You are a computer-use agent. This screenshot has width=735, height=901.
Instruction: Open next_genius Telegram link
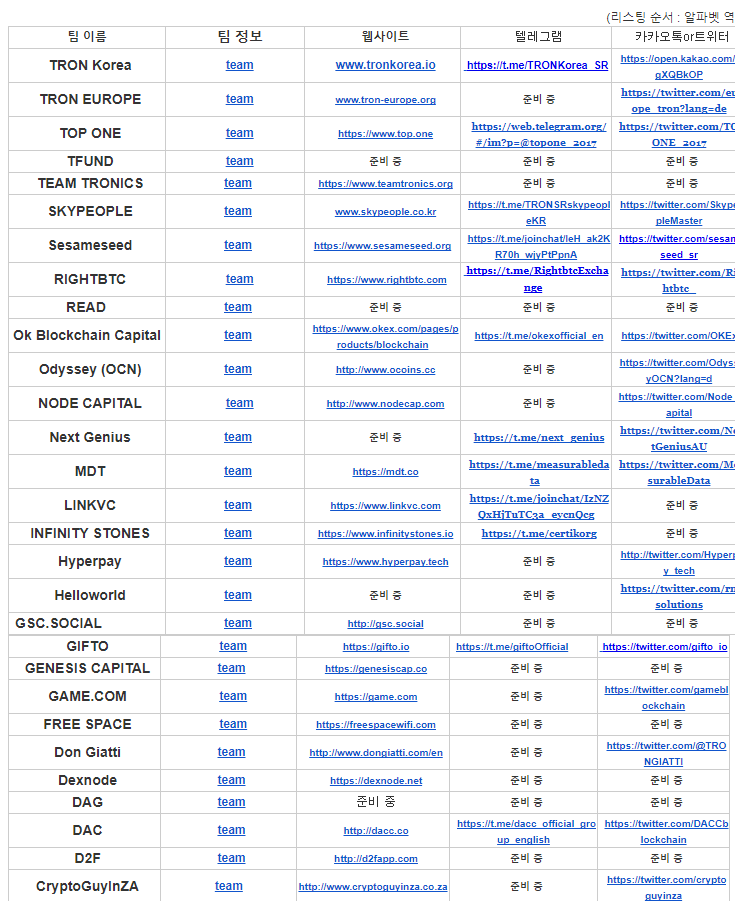tap(539, 437)
